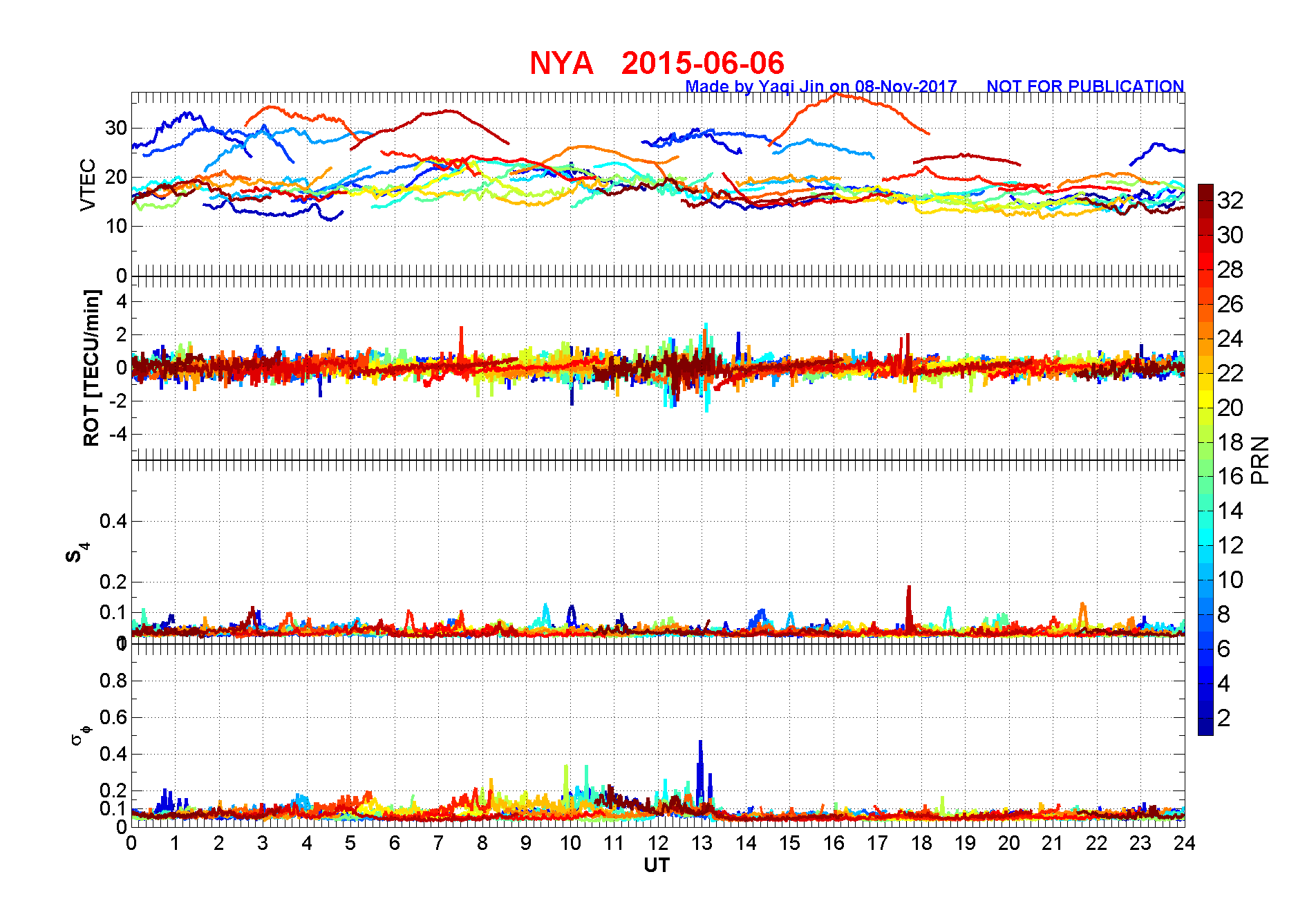Click colorbar tick label 12

[1230, 545]
